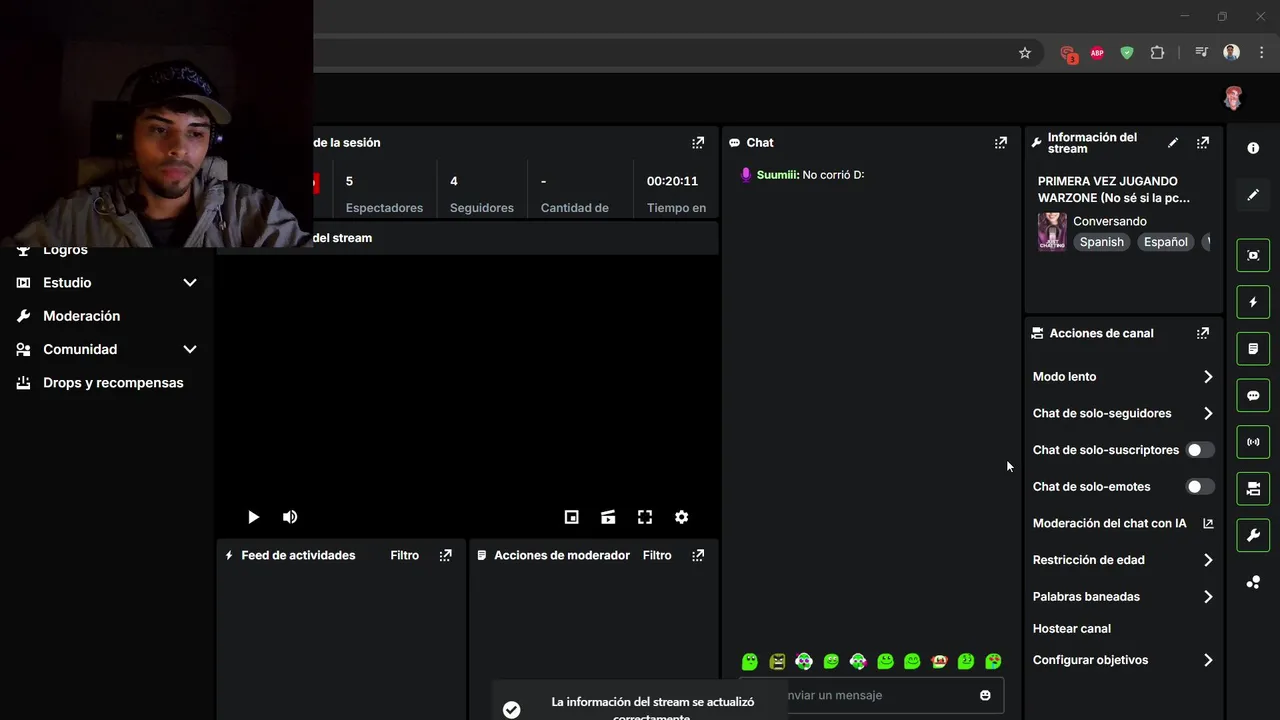Click Hostear canal

(1072, 629)
